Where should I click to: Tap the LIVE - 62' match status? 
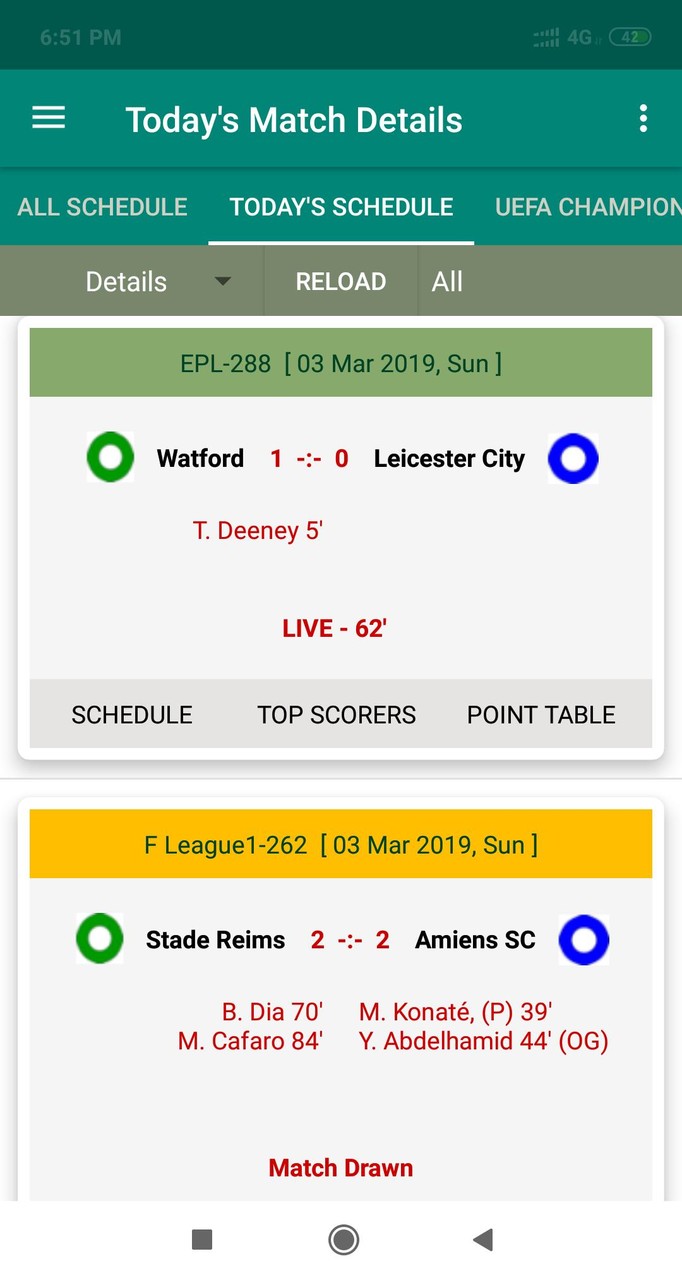pyautogui.click(x=334, y=627)
